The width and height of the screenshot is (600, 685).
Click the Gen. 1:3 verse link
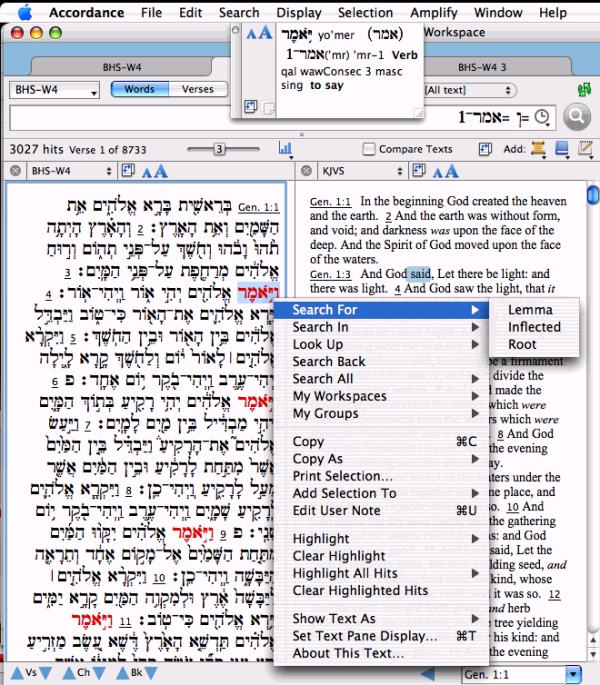pos(330,274)
